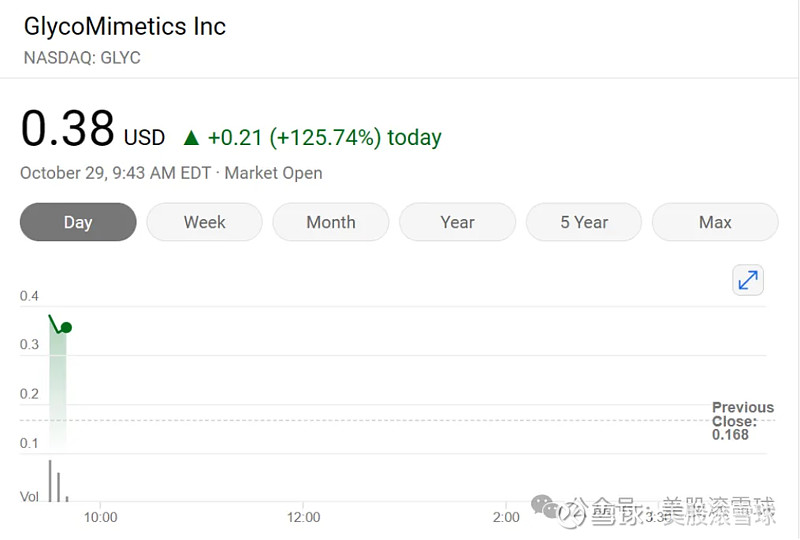
Task: Click the WeChat logo watermark icon
Action: point(544,507)
